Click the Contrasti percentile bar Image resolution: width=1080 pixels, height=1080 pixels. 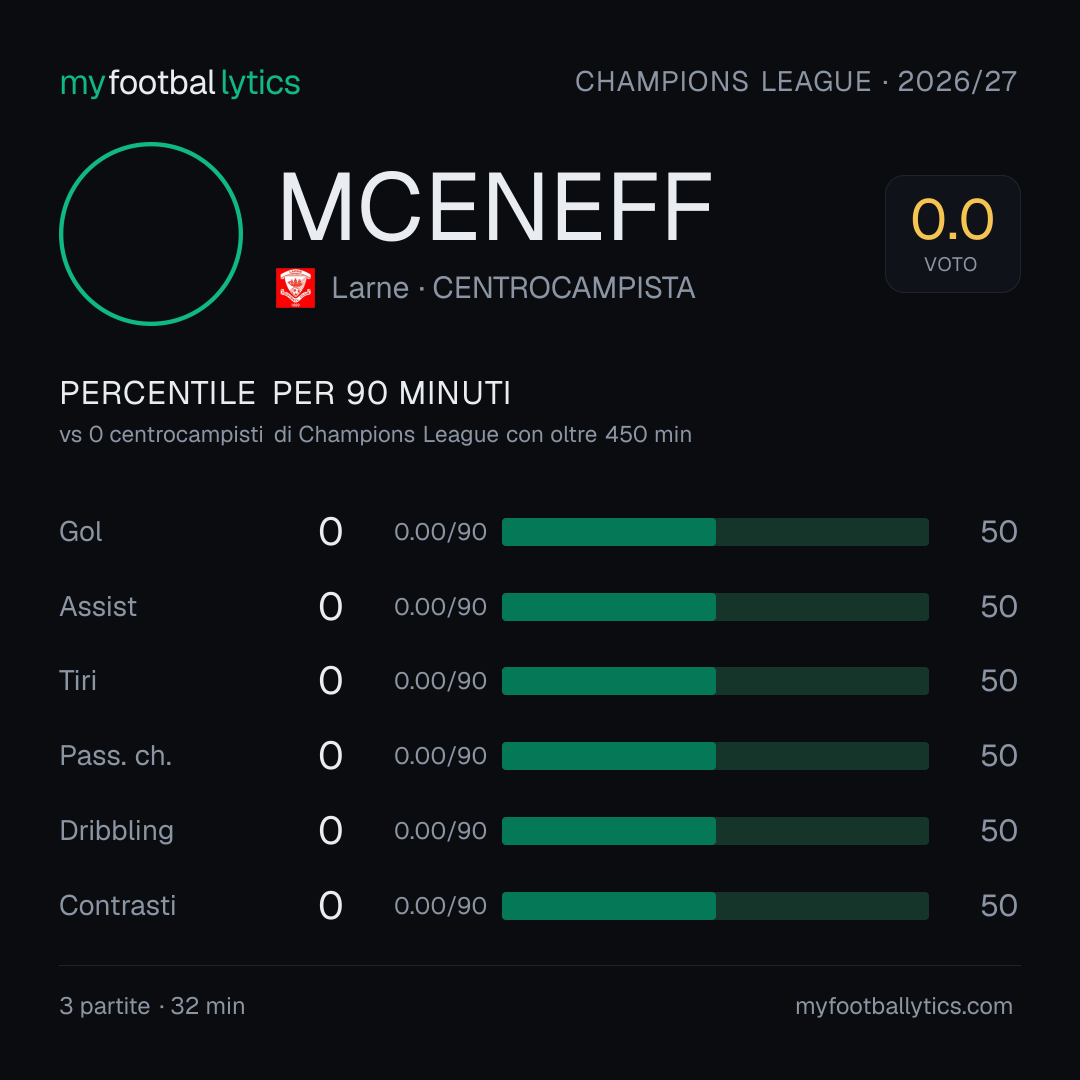pyautogui.click(x=715, y=906)
